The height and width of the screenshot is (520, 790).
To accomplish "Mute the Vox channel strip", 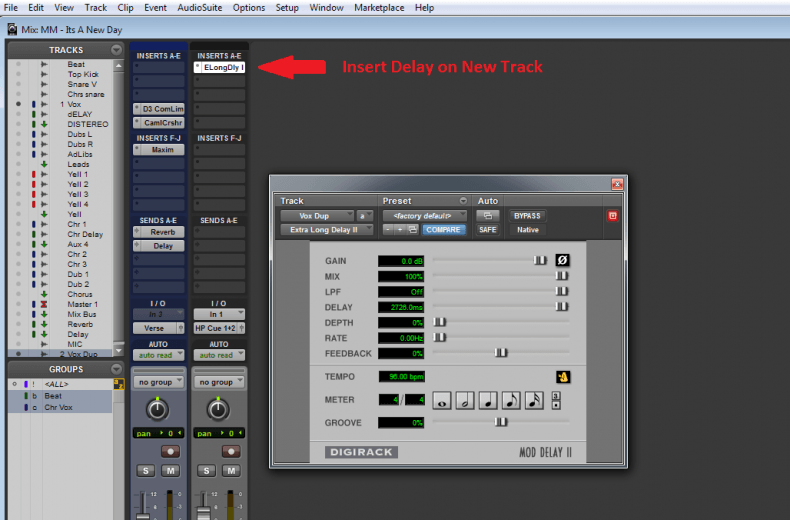I will click(x=171, y=471).
